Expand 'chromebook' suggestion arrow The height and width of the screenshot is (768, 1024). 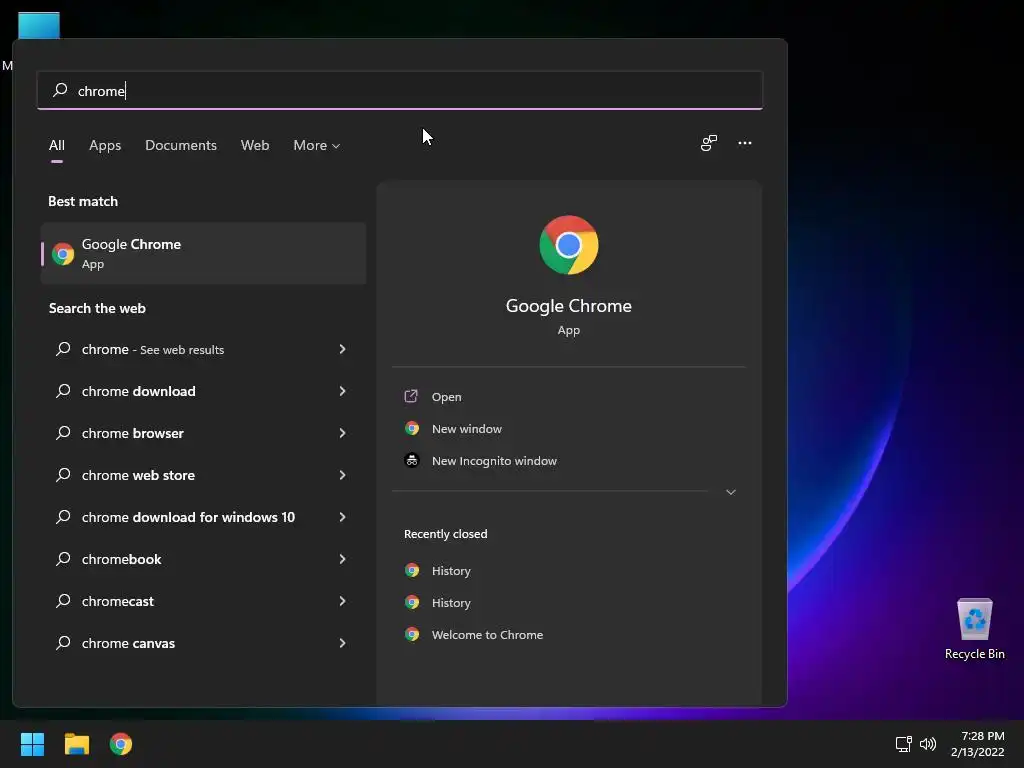[342, 559]
